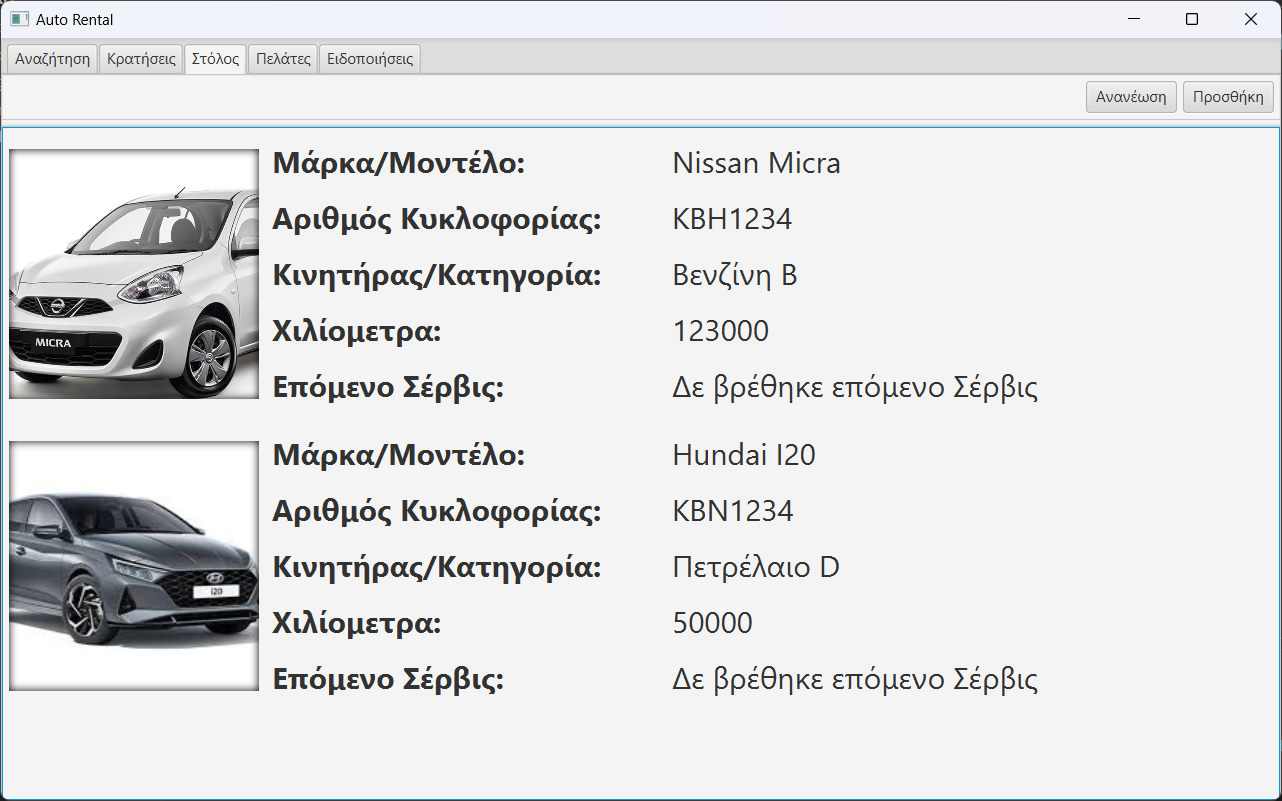1282x801 pixels.
Task: Select the Nissan Micra car photo
Action: pos(134,274)
